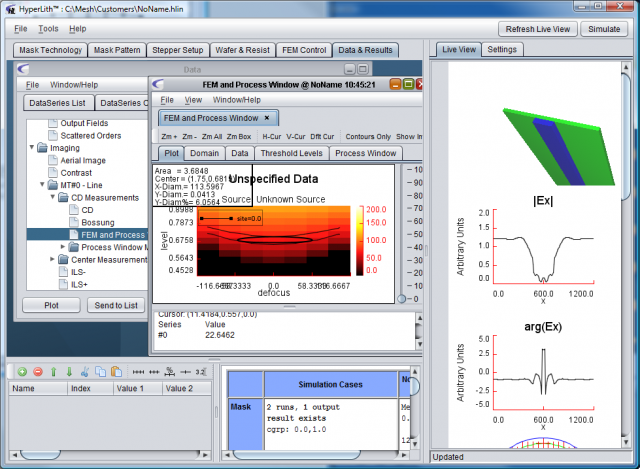The height and width of the screenshot is (469, 640).
Task: Click the Data window logo icon
Action: (x=24, y=69)
